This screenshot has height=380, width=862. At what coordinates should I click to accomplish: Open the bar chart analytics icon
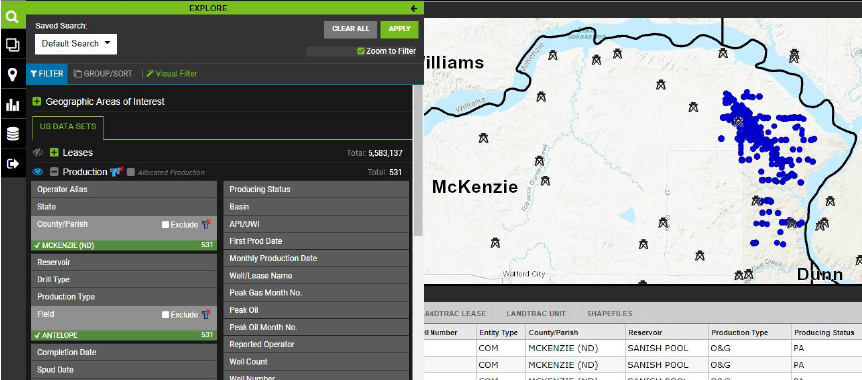12,104
